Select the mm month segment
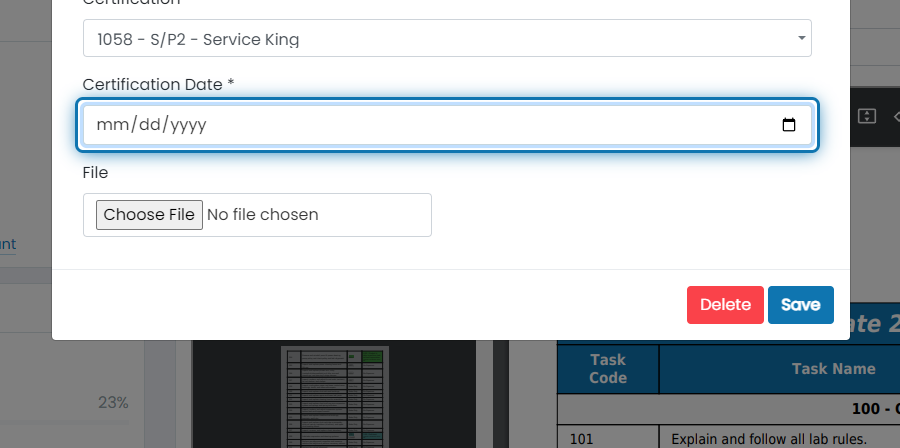The height and width of the screenshot is (448, 900). coord(107,124)
